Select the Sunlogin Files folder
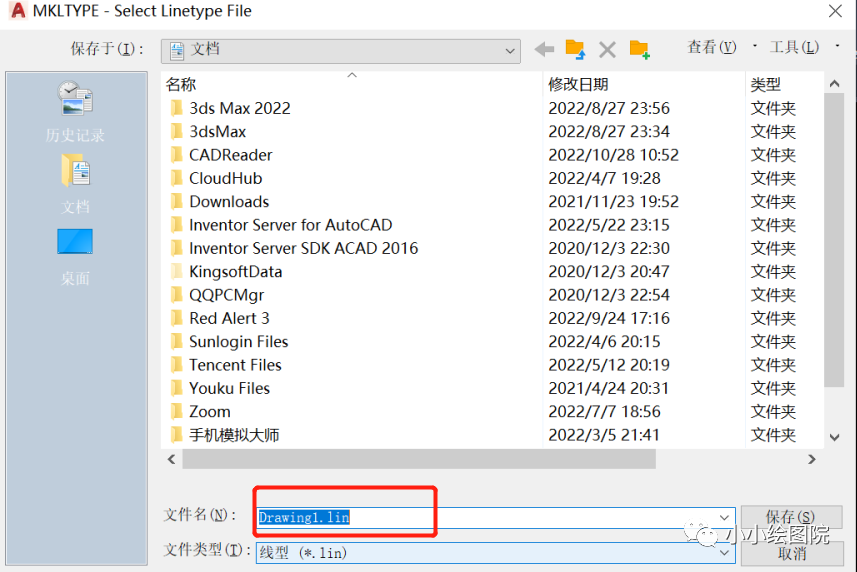The height and width of the screenshot is (572, 857). (x=238, y=341)
